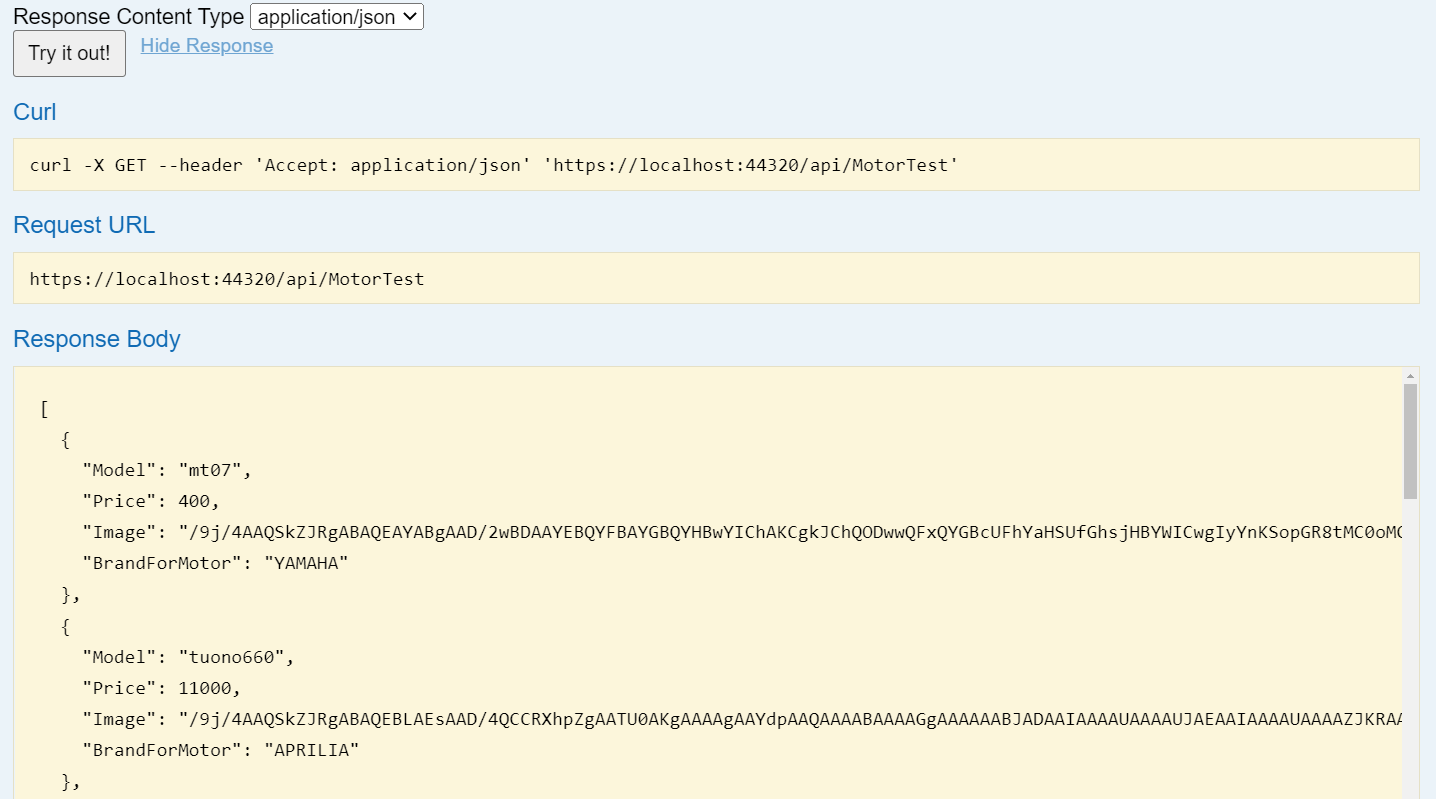The height and width of the screenshot is (799, 1436).
Task: Click the Response Body heading
Action: [97, 339]
